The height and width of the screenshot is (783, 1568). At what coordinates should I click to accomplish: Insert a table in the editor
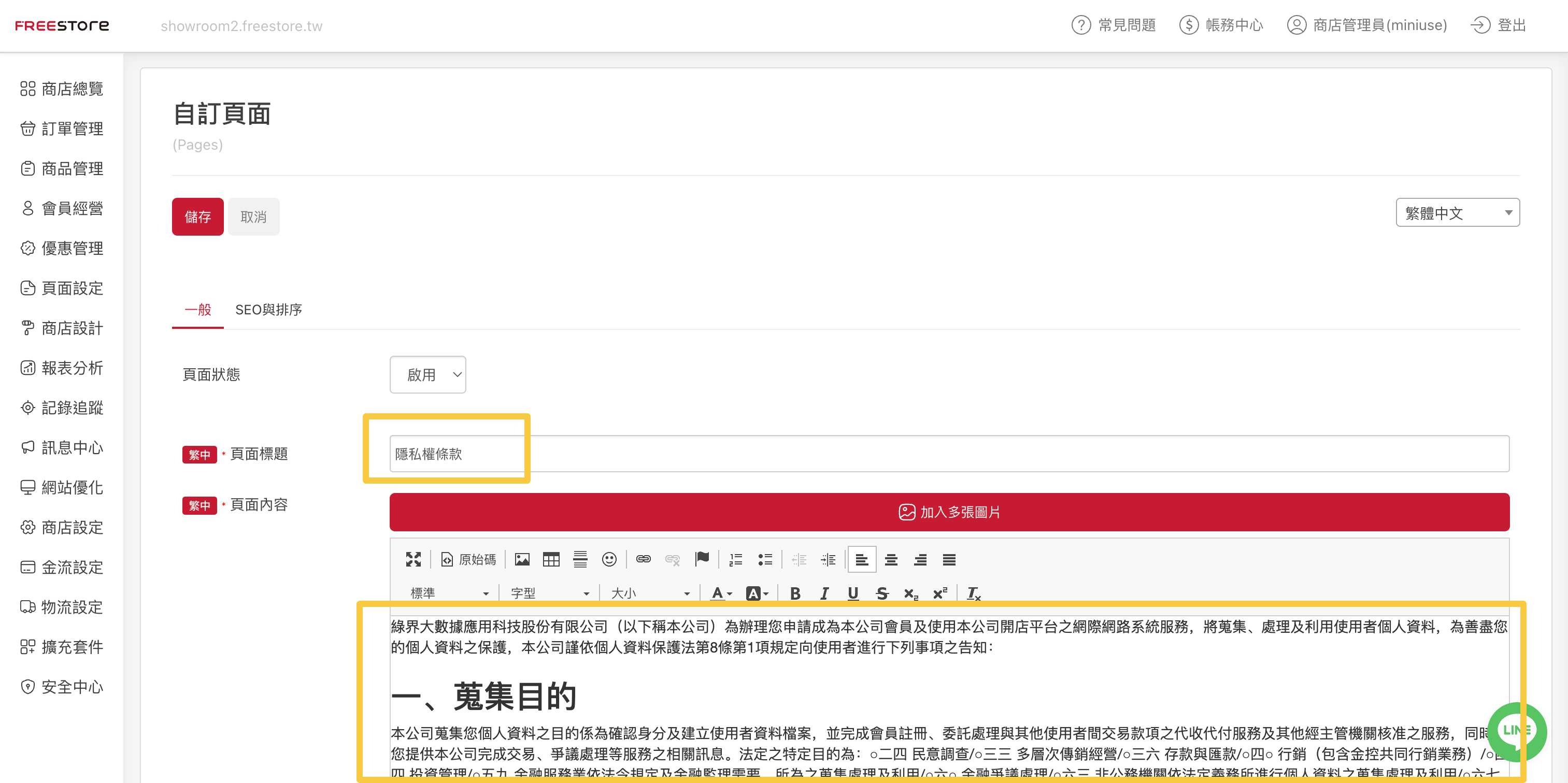coord(551,559)
